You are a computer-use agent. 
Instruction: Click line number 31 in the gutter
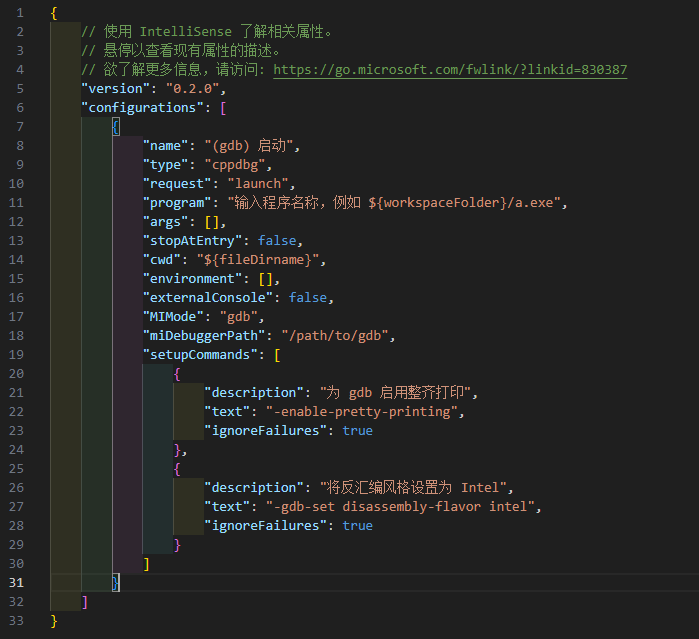19,582
